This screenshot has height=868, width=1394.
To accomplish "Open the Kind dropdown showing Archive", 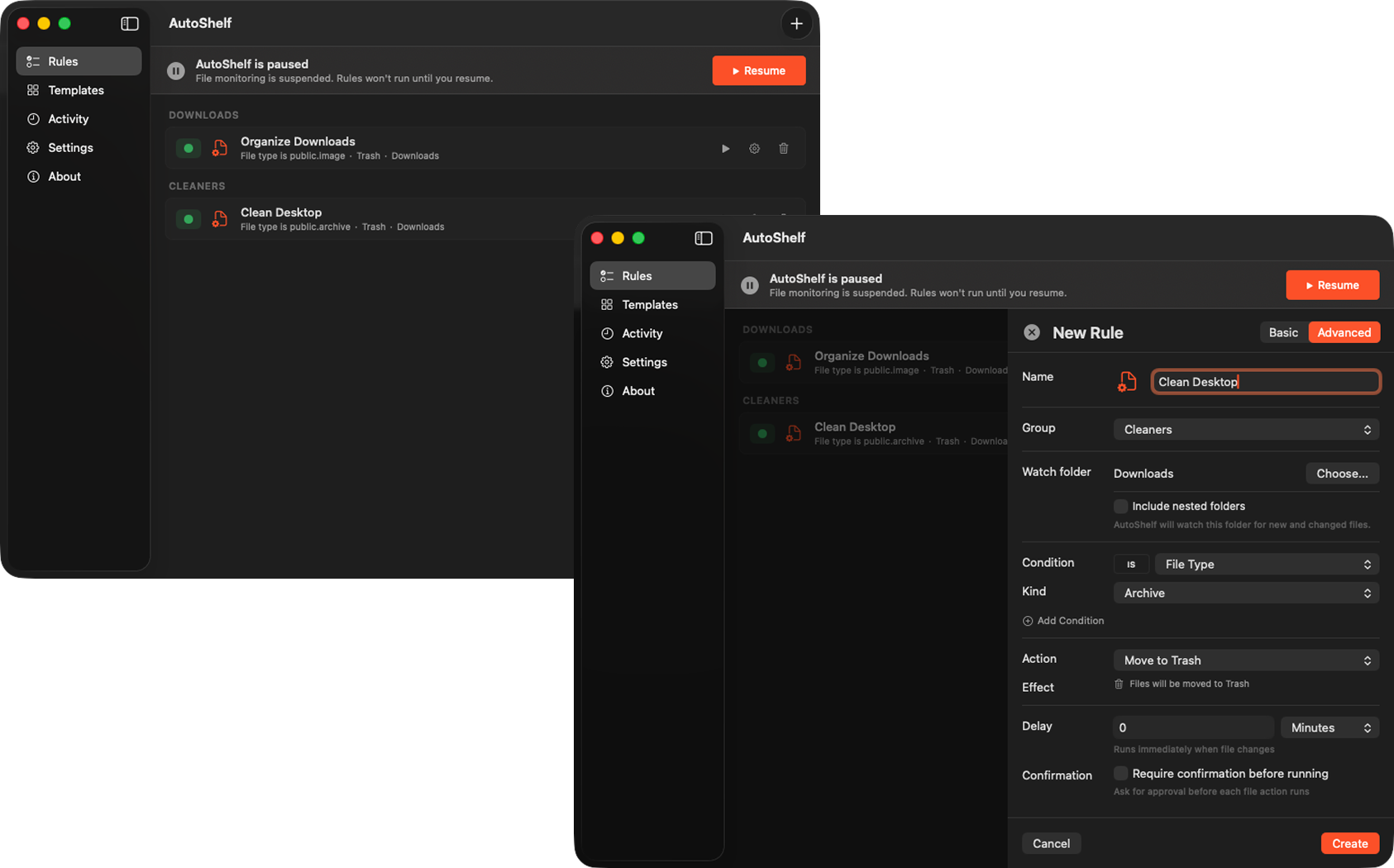I will click(x=1246, y=593).
